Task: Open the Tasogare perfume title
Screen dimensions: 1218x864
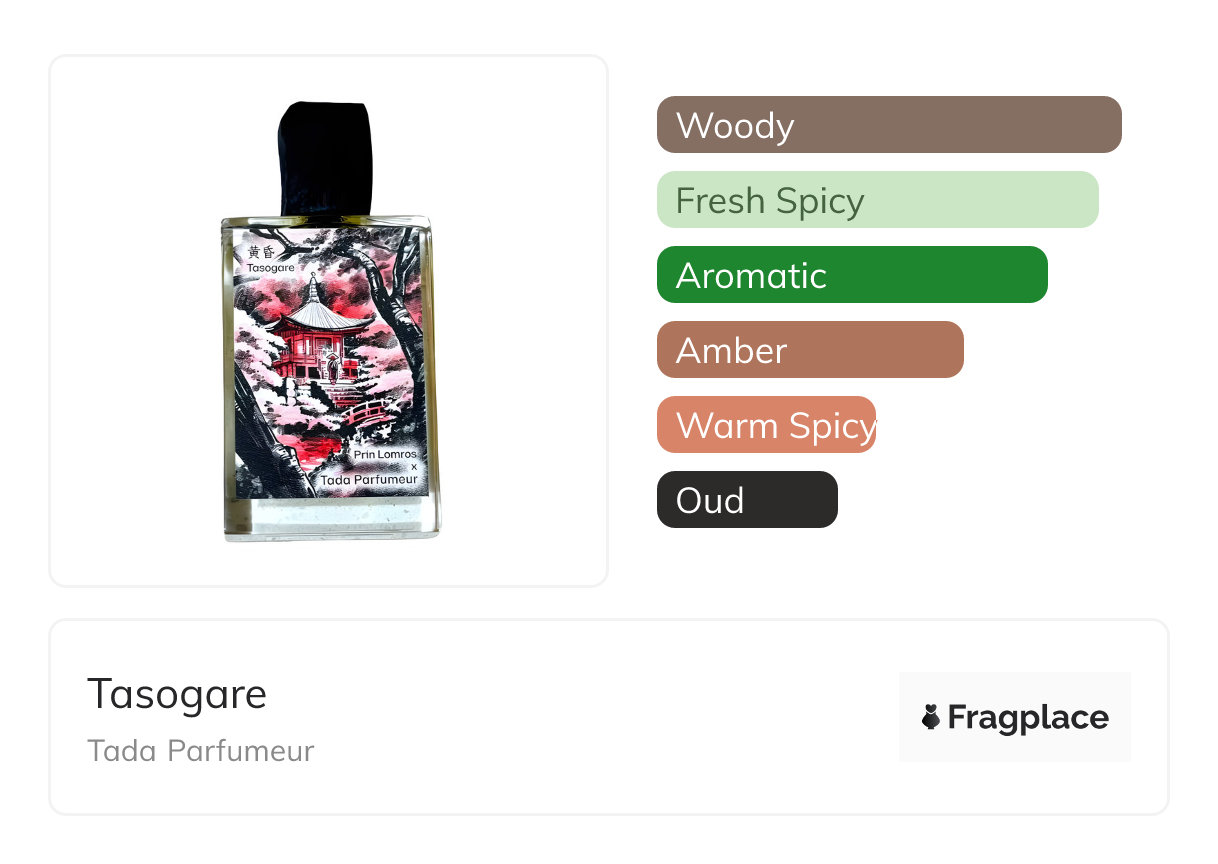Action: [x=177, y=693]
